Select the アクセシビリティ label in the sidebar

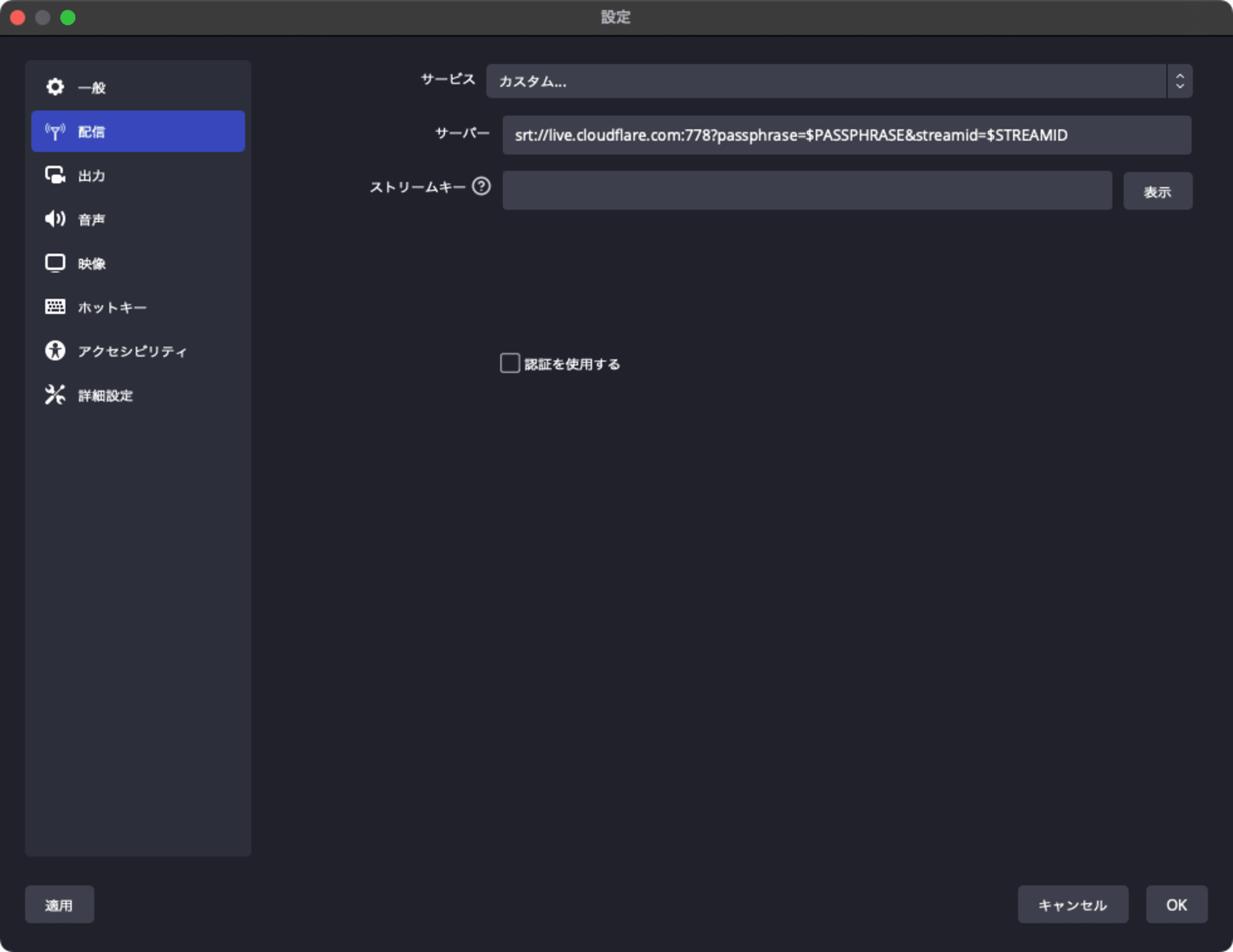pos(133,351)
